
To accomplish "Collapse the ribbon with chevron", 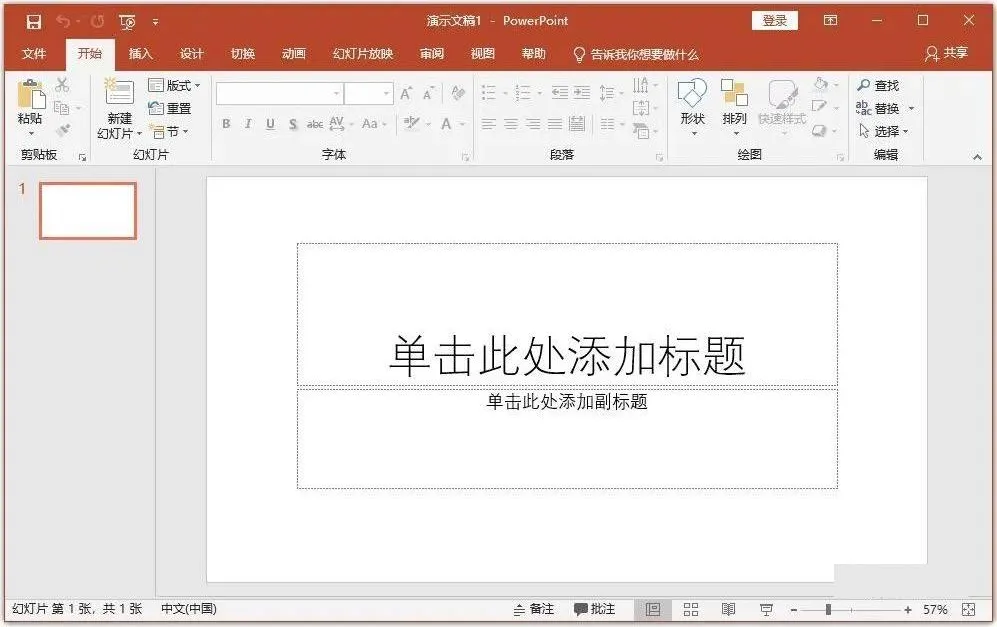I will [977, 157].
